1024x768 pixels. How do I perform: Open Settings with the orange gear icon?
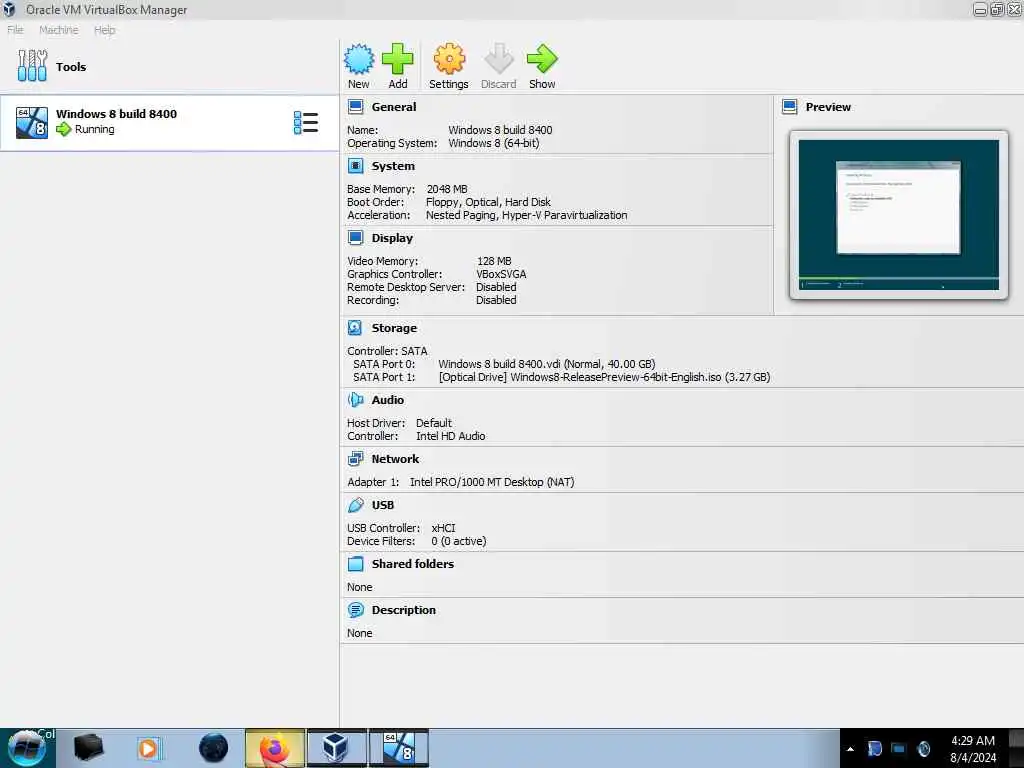click(449, 59)
